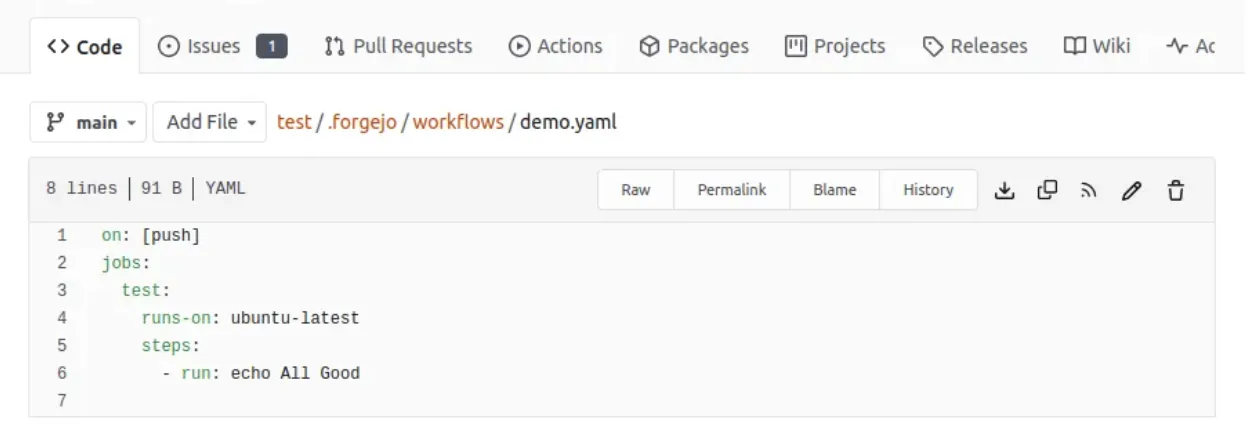This screenshot has width=1254, height=436.
Task: Switch to the Projects tab
Action: coord(837,46)
